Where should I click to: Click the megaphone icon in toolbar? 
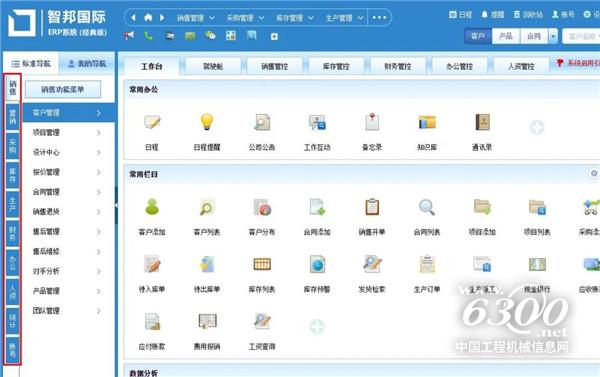pos(129,36)
